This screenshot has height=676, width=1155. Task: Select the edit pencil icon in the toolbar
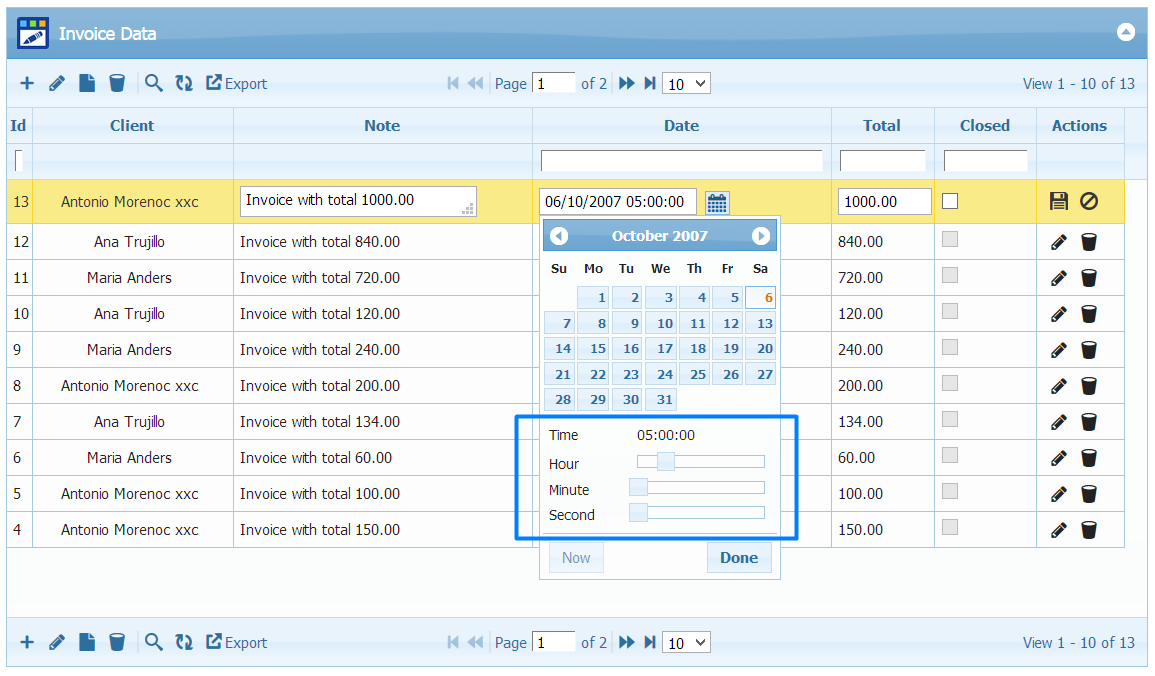coord(57,83)
